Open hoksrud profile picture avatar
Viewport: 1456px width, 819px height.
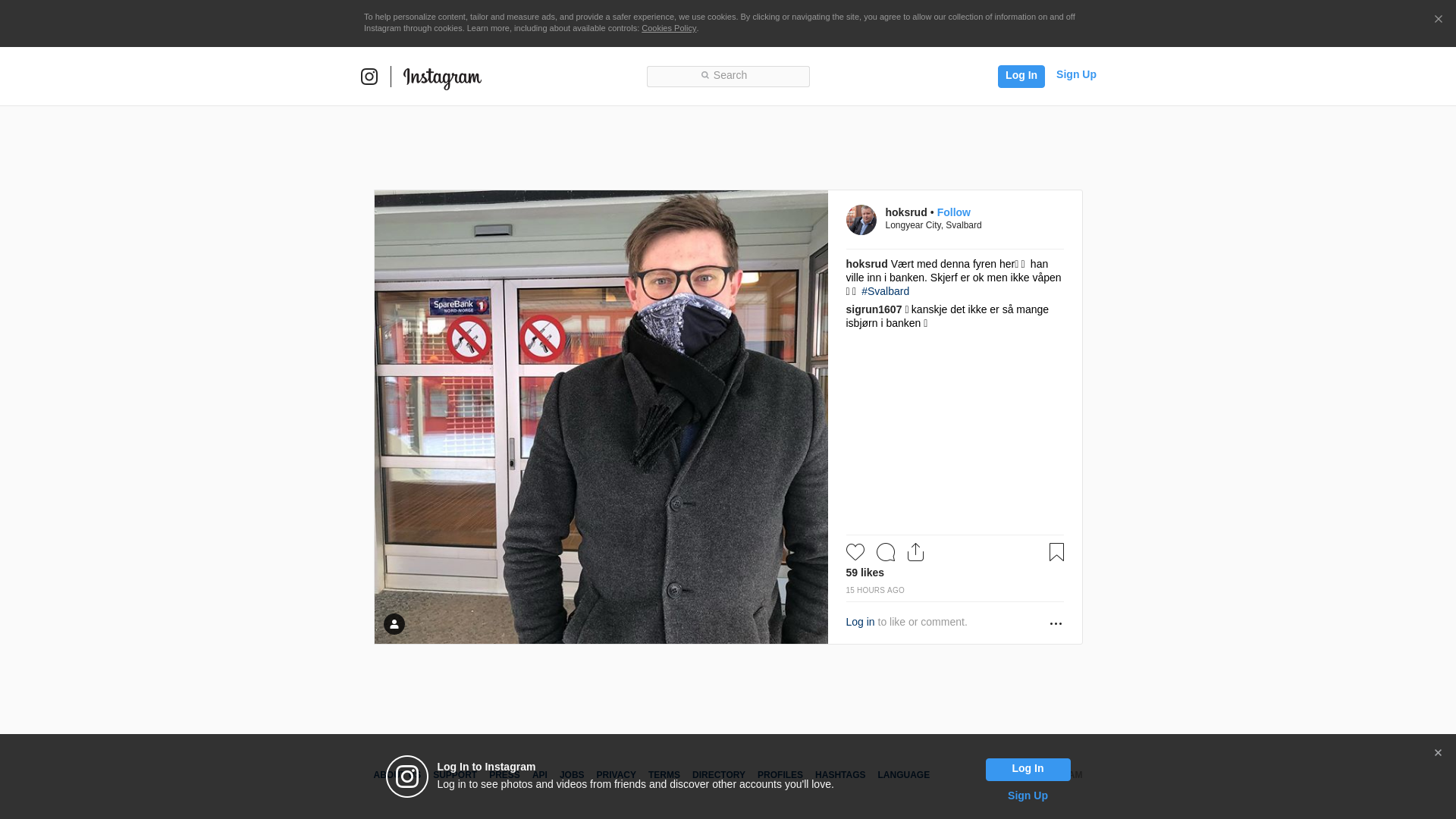(861, 220)
